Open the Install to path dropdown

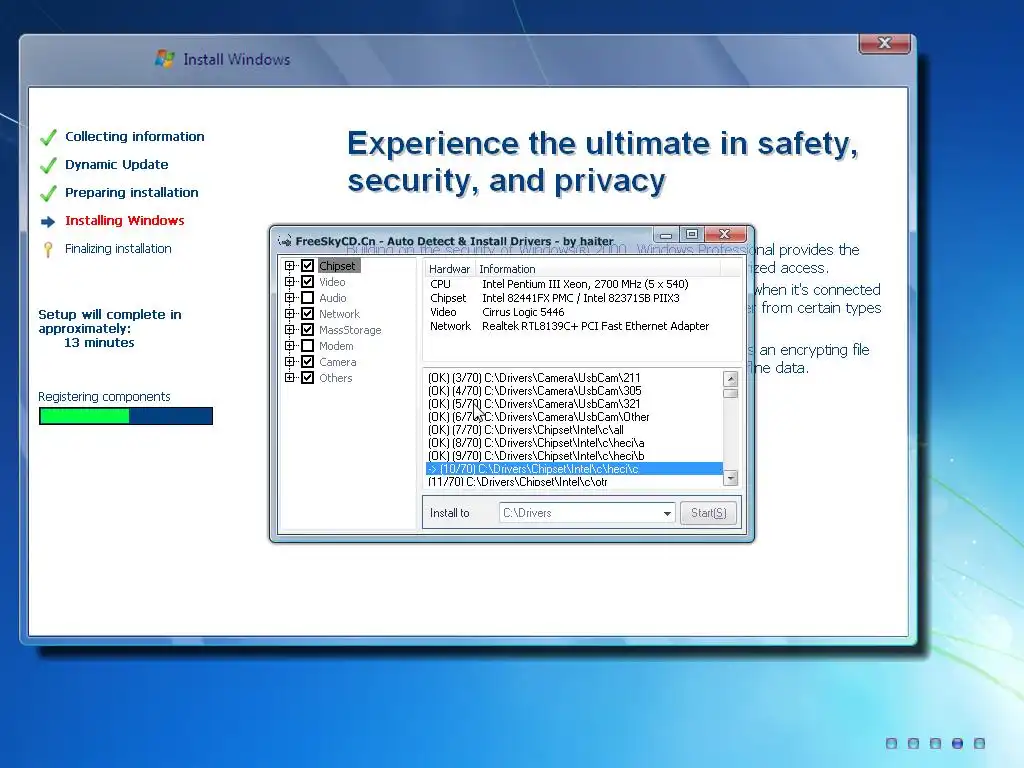(x=667, y=513)
